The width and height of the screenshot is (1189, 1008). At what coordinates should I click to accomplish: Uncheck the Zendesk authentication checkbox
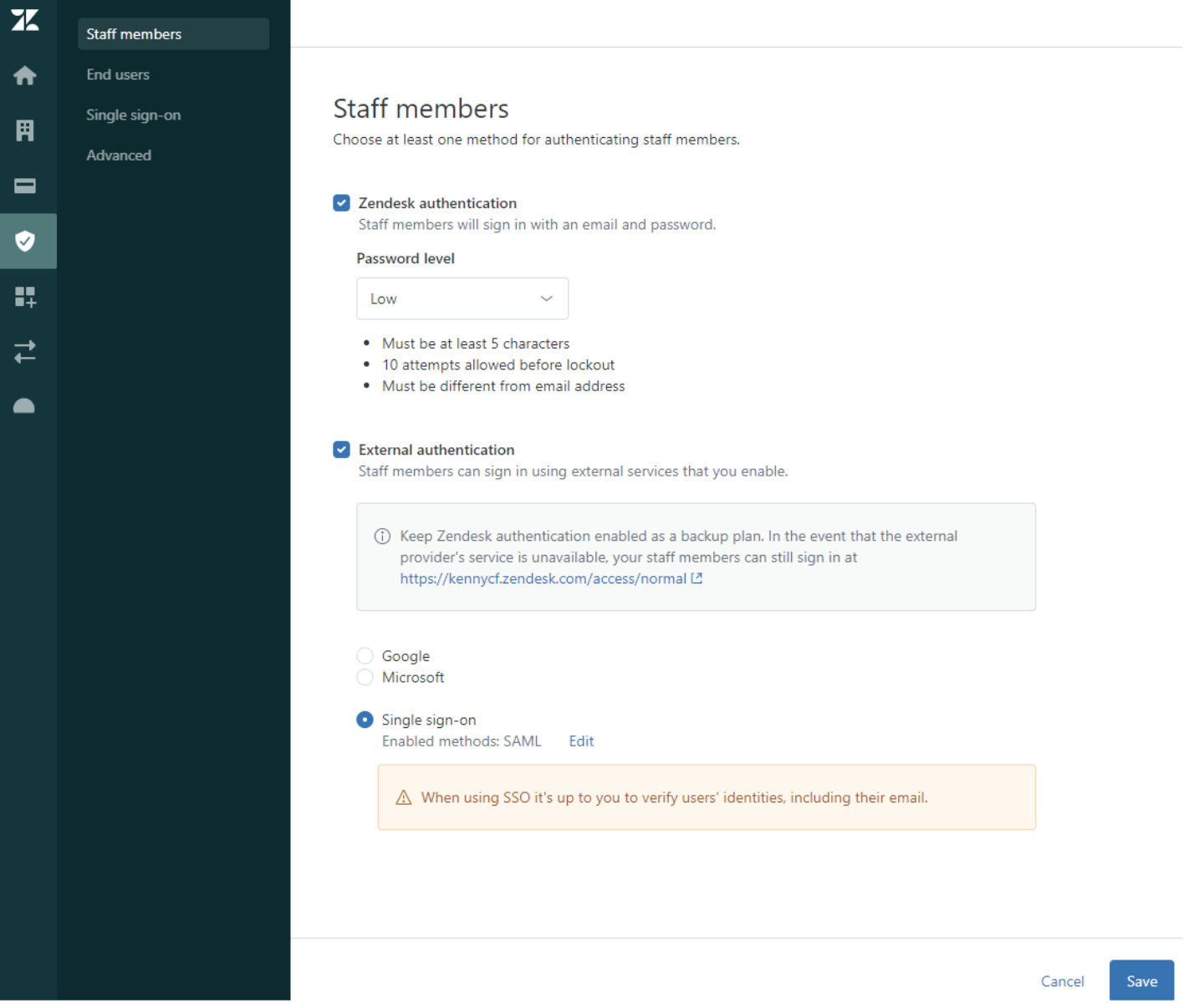[x=341, y=202]
